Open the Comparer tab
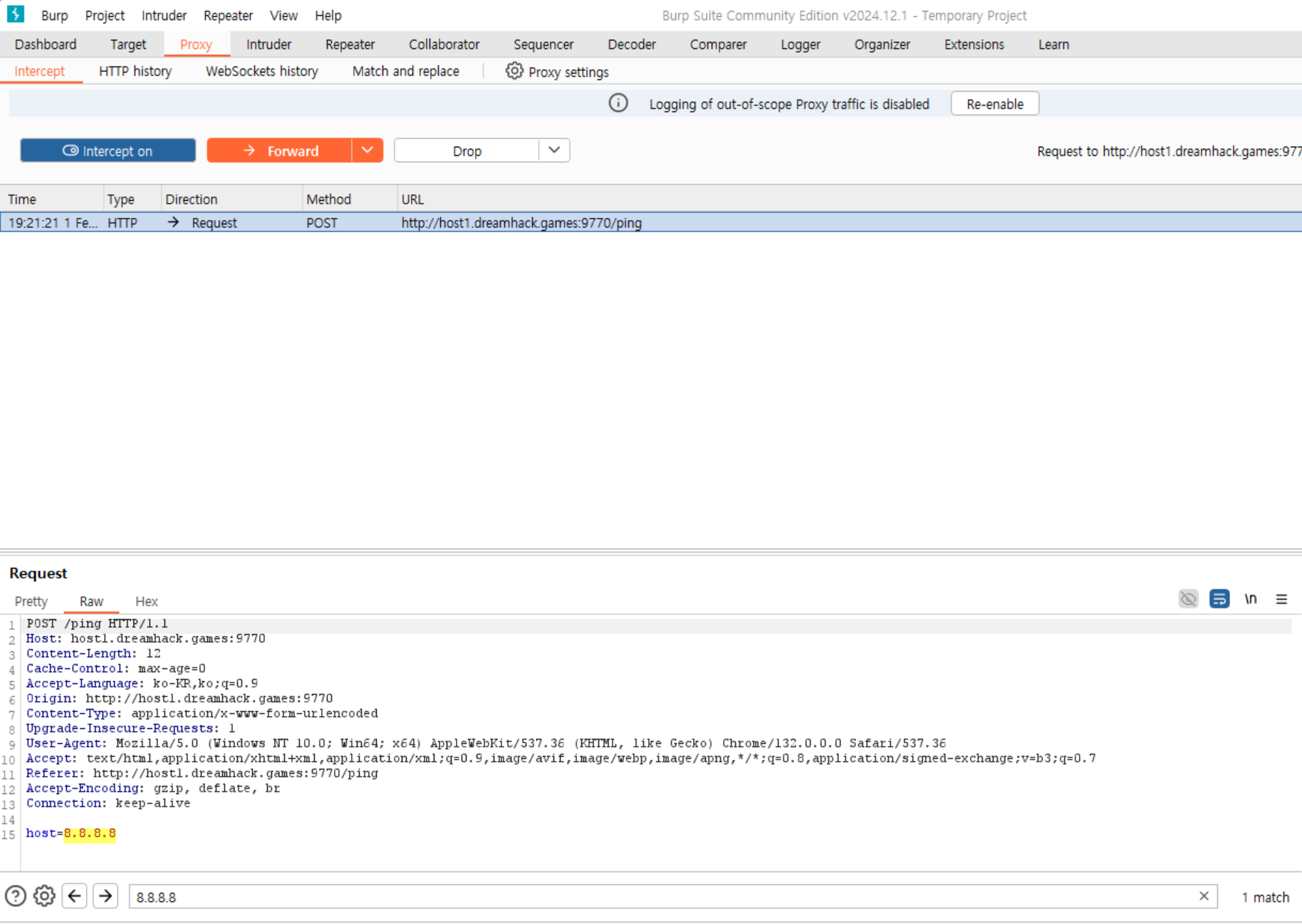Viewport: 1302px width, 924px height. [x=718, y=44]
